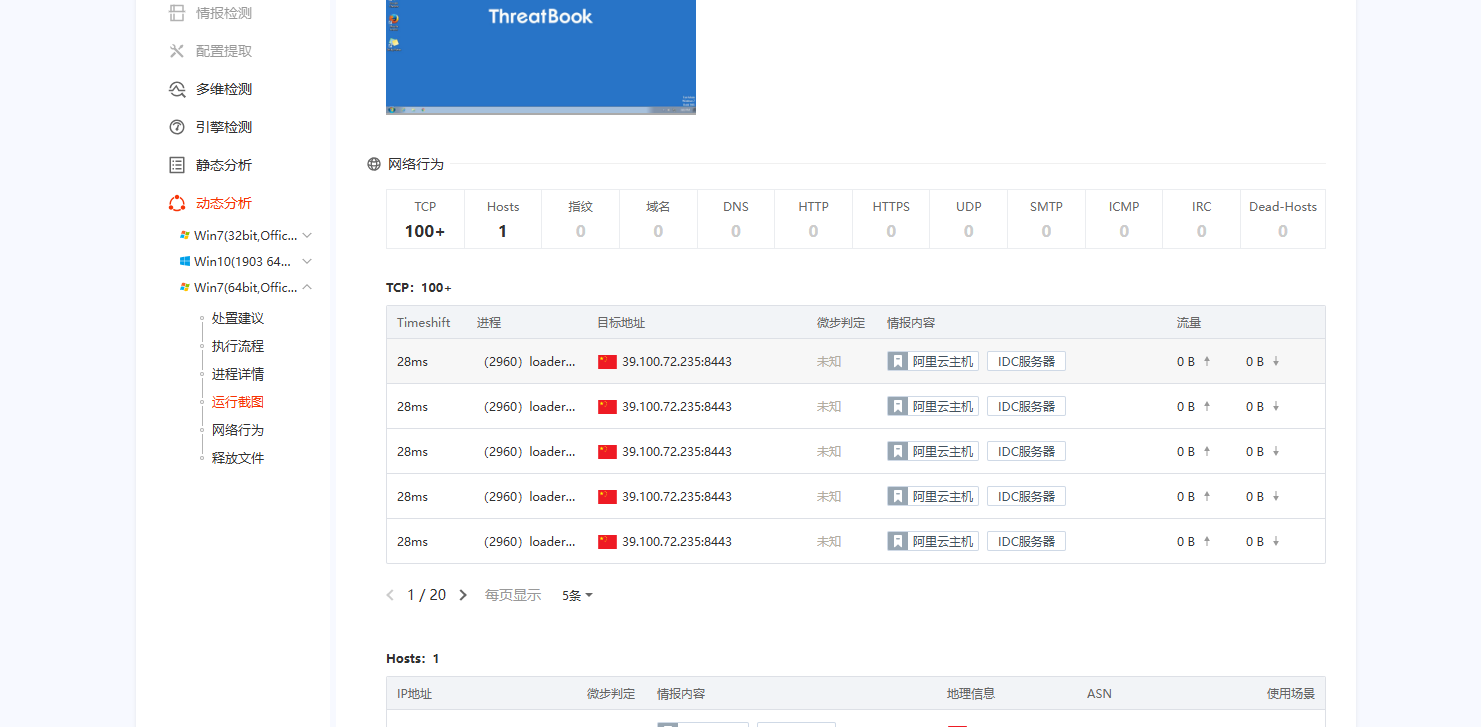Open 情报检测 in the sidebar
The height and width of the screenshot is (727, 1481).
224,13
